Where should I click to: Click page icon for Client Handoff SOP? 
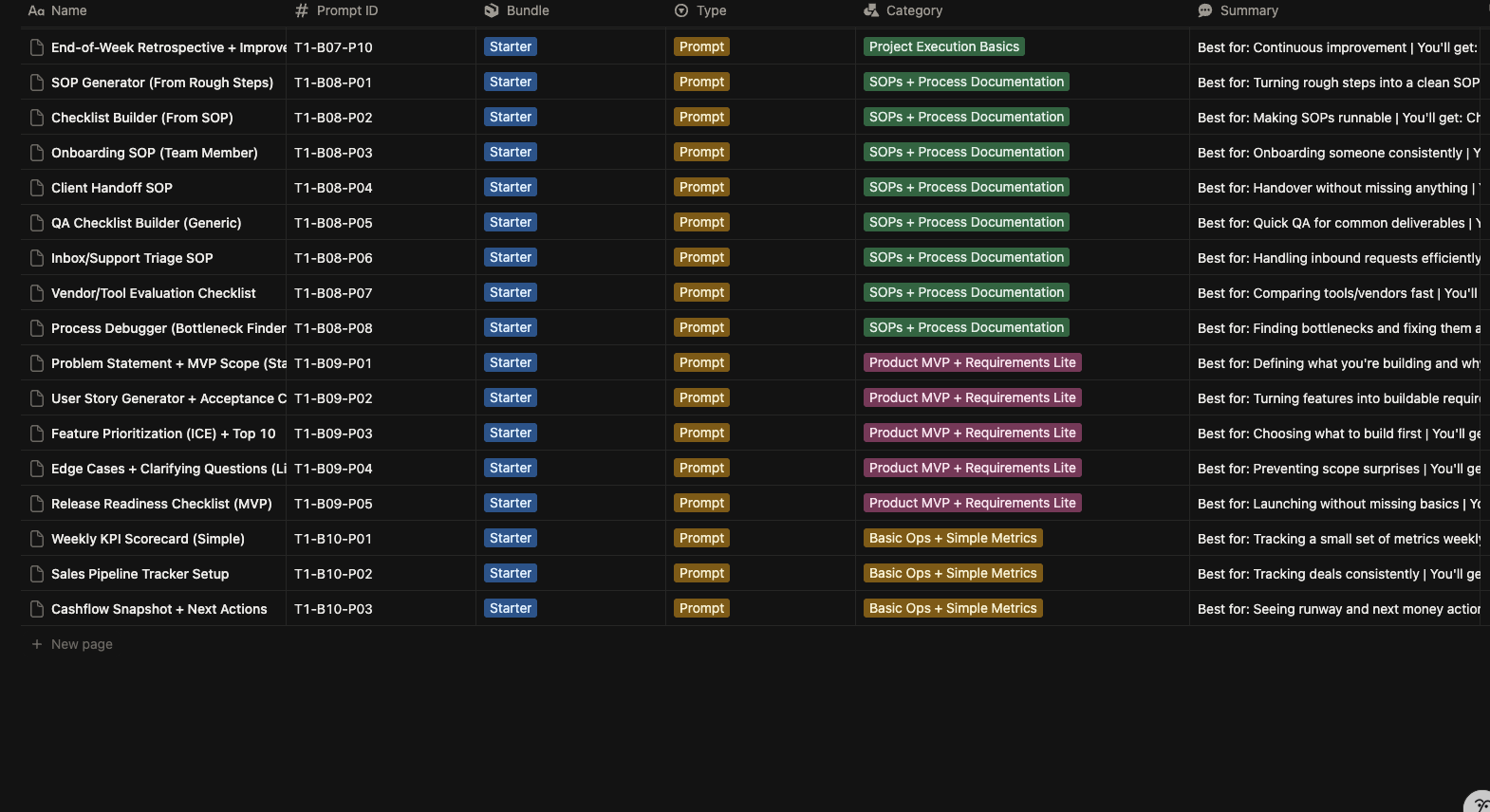(37, 188)
